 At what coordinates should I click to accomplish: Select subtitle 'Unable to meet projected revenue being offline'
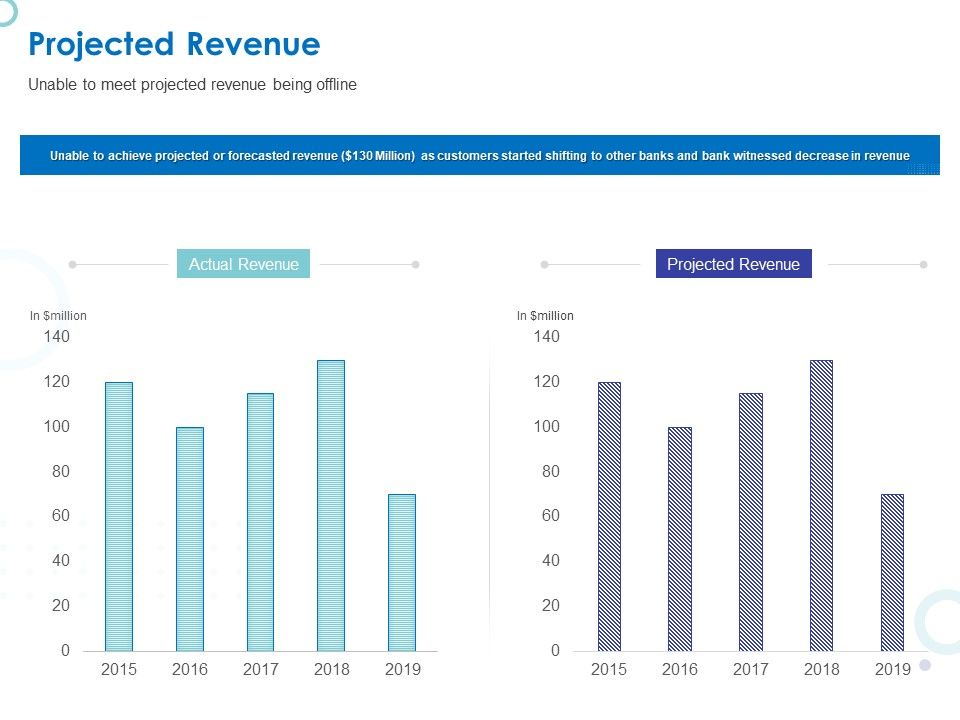(x=192, y=84)
